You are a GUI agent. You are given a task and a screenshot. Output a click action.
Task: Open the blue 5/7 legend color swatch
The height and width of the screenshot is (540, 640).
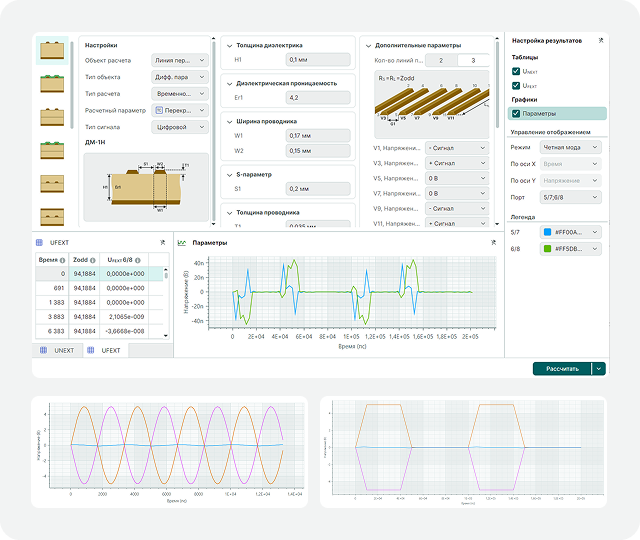547,232
